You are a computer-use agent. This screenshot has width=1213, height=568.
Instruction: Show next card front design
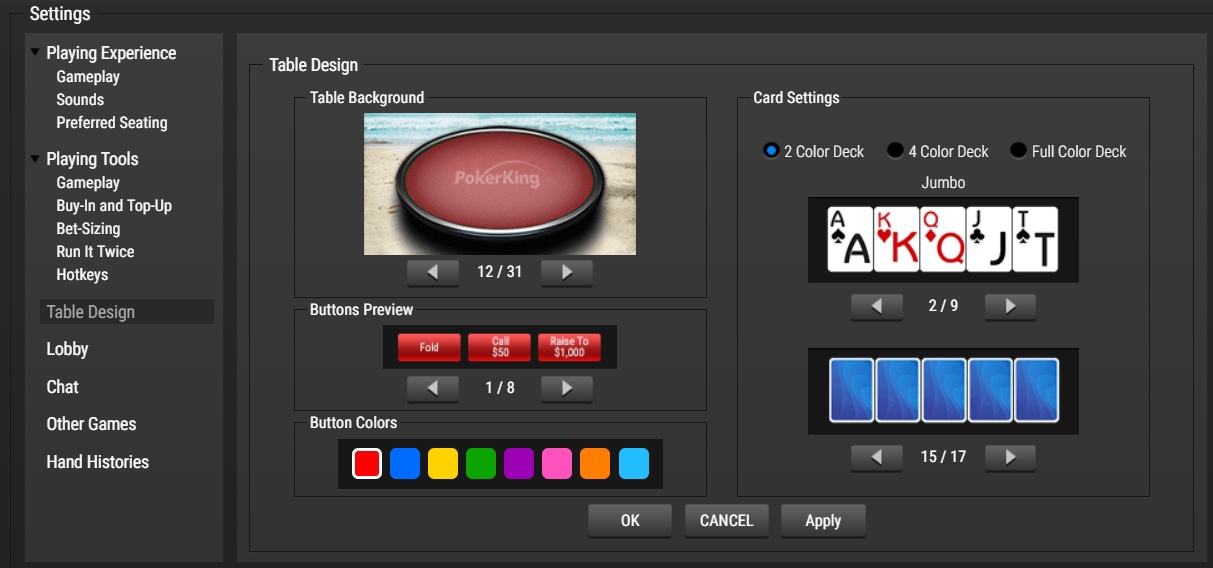tap(1010, 306)
